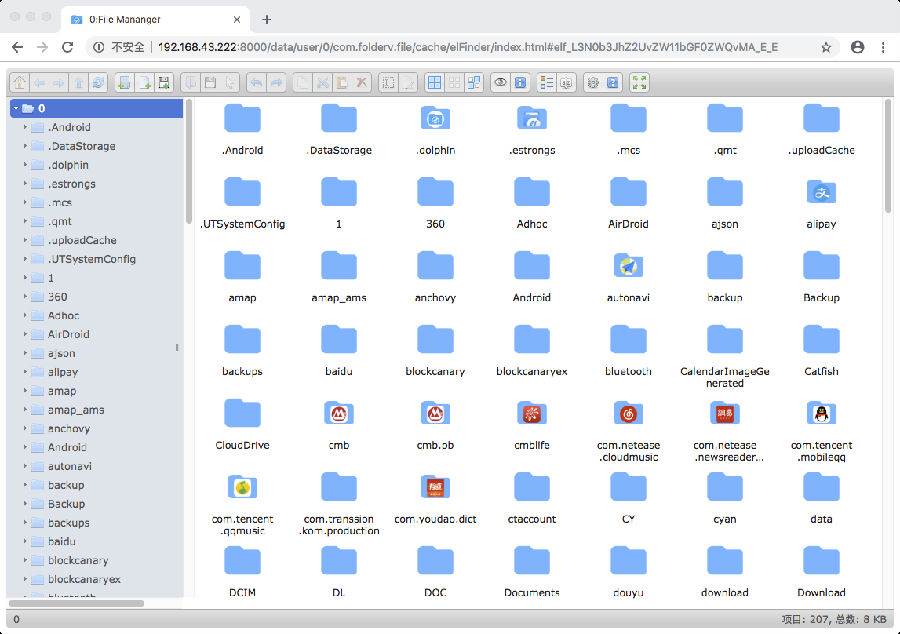Select the 0:File Manager browser tab

pos(155,20)
